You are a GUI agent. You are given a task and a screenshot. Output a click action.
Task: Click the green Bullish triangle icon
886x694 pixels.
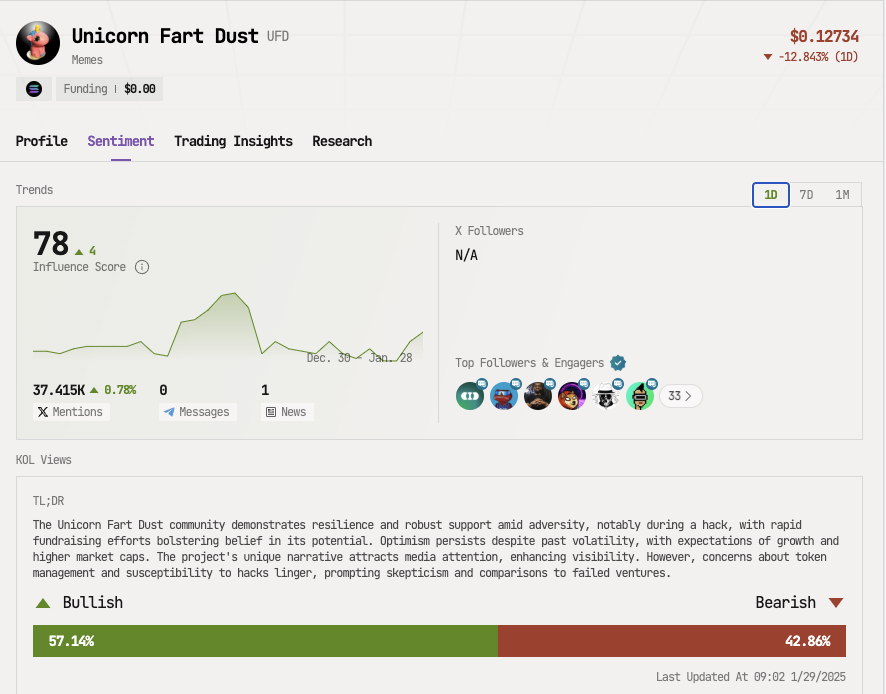43,603
